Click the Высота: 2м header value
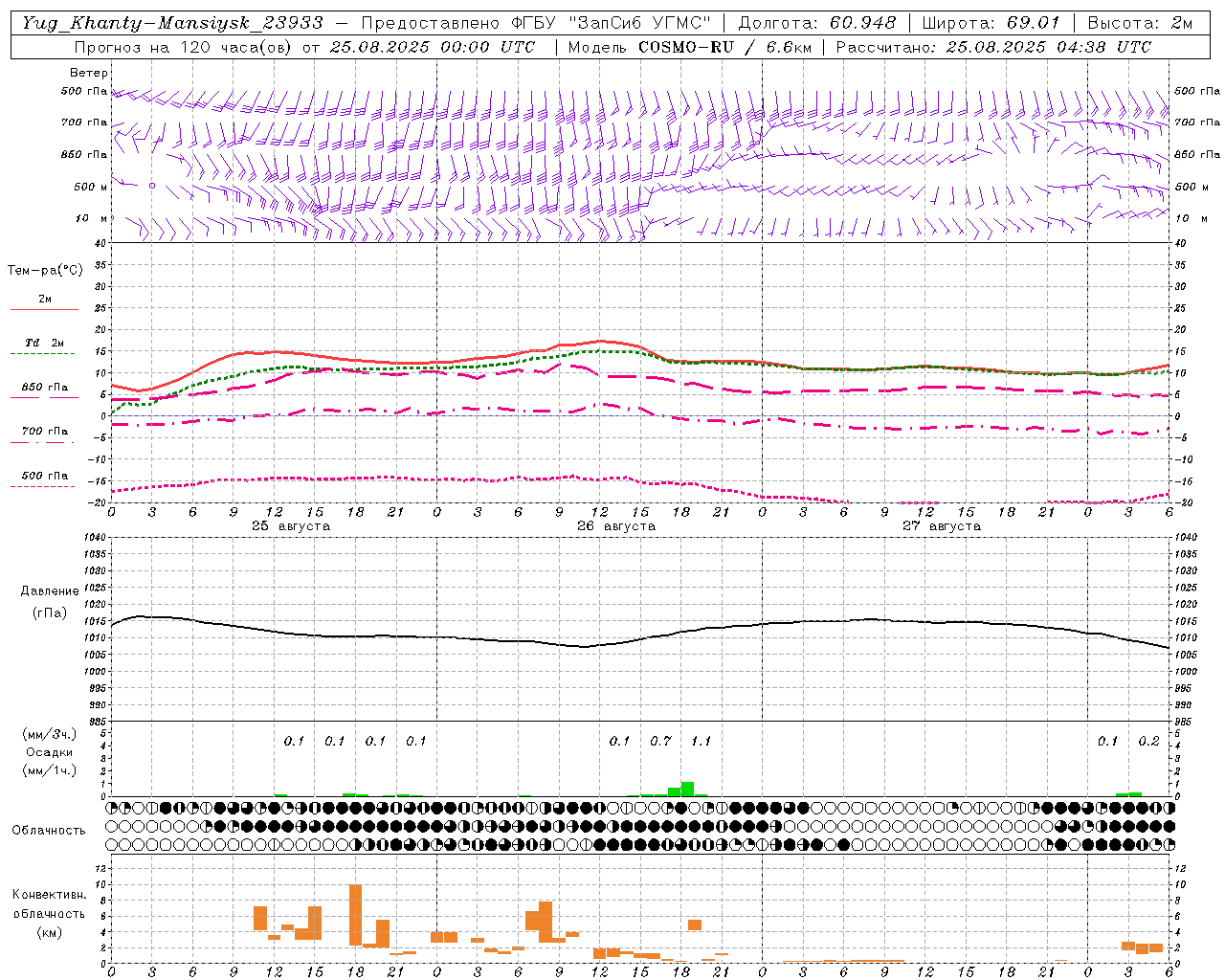This screenshot has width=1225, height=980. pyautogui.click(x=1140, y=23)
